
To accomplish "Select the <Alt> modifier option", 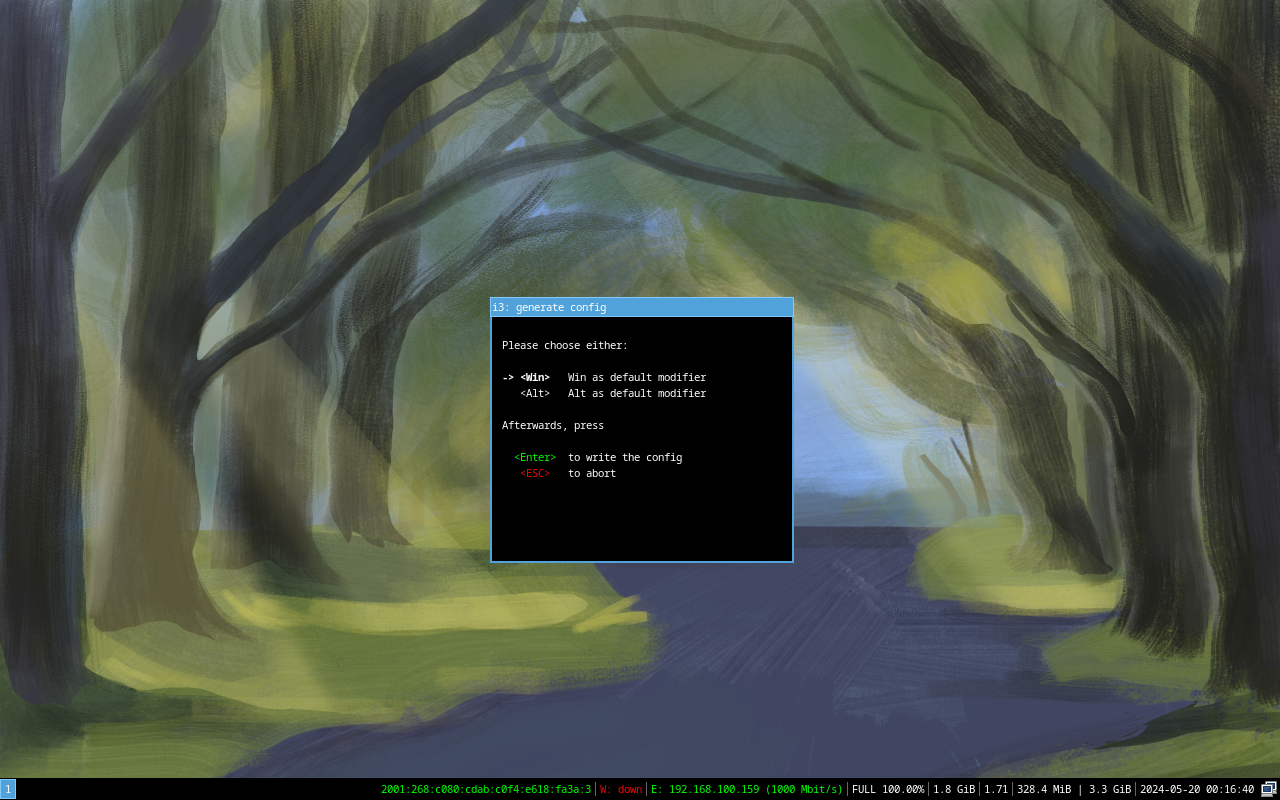I will (x=535, y=394).
